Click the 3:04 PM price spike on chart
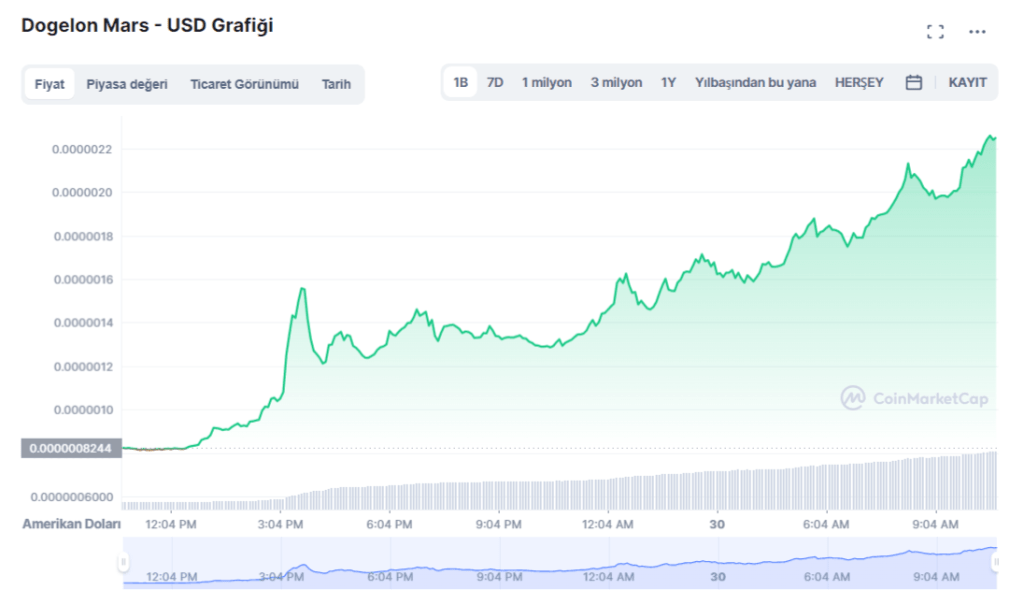Image resolution: width=1024 pixels, height=590 pixels. (x=302, y=289)
